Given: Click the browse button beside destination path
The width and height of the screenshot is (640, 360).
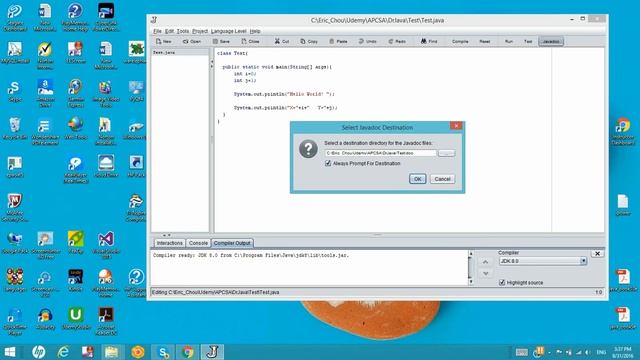Looking at the screenshot, I should [x=447, y=153].
